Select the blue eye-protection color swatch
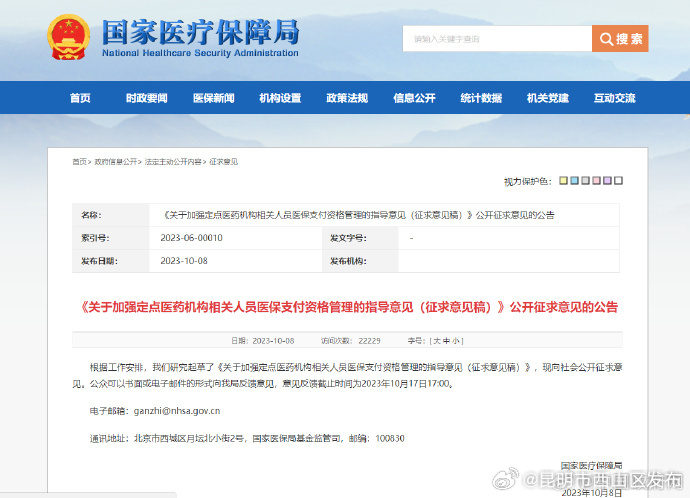The height and width of the screenshot is (498, 690). click(574, 180)
